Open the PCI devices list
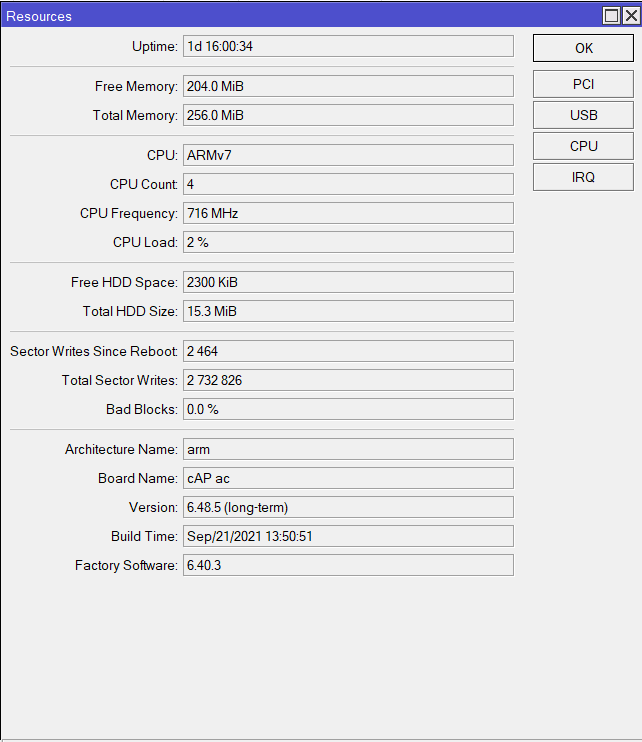The height and width of the screenshot is (742, 642). [x=583, y=84]
